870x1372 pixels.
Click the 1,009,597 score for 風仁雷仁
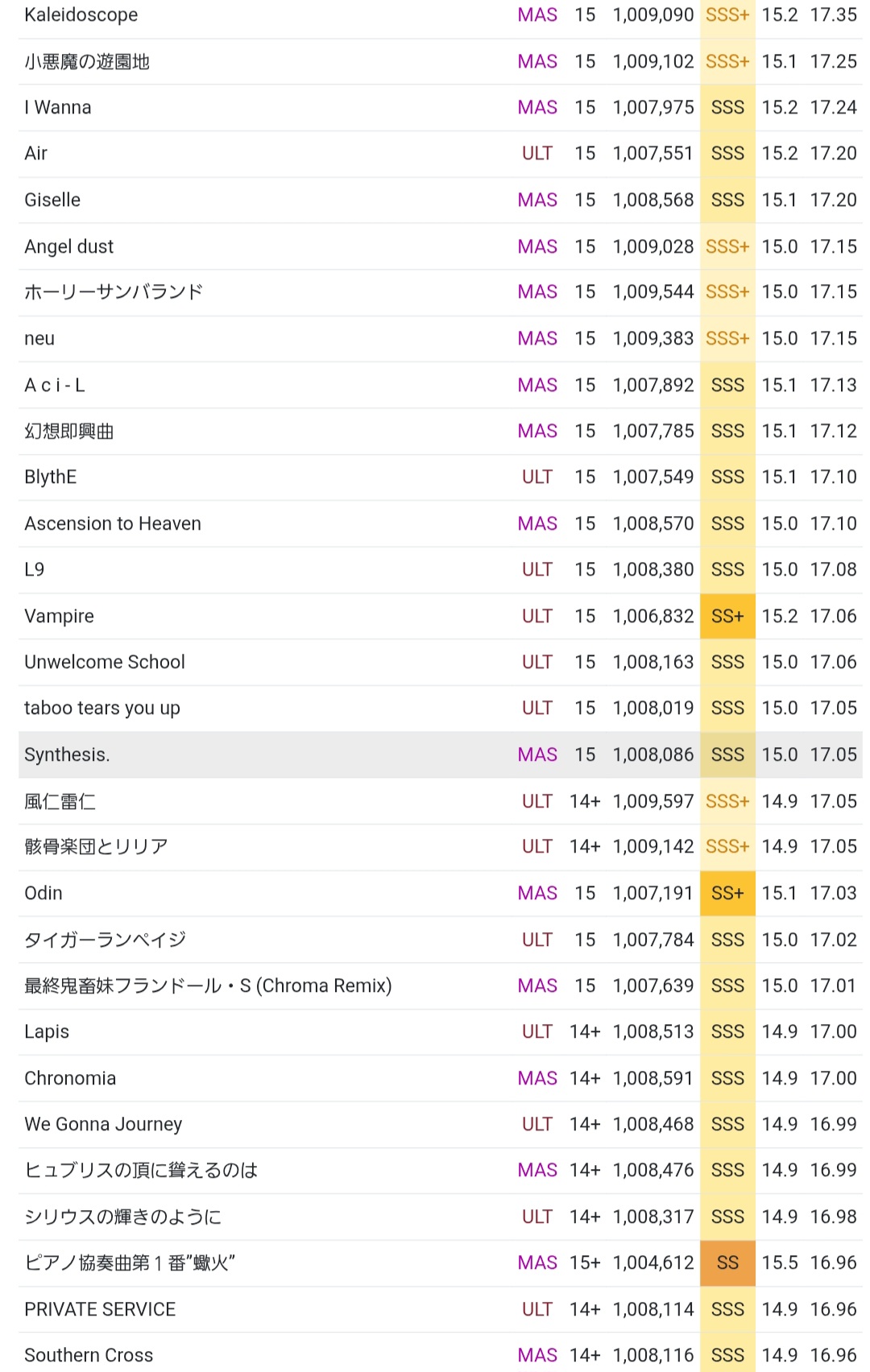(x=652, y=802)
